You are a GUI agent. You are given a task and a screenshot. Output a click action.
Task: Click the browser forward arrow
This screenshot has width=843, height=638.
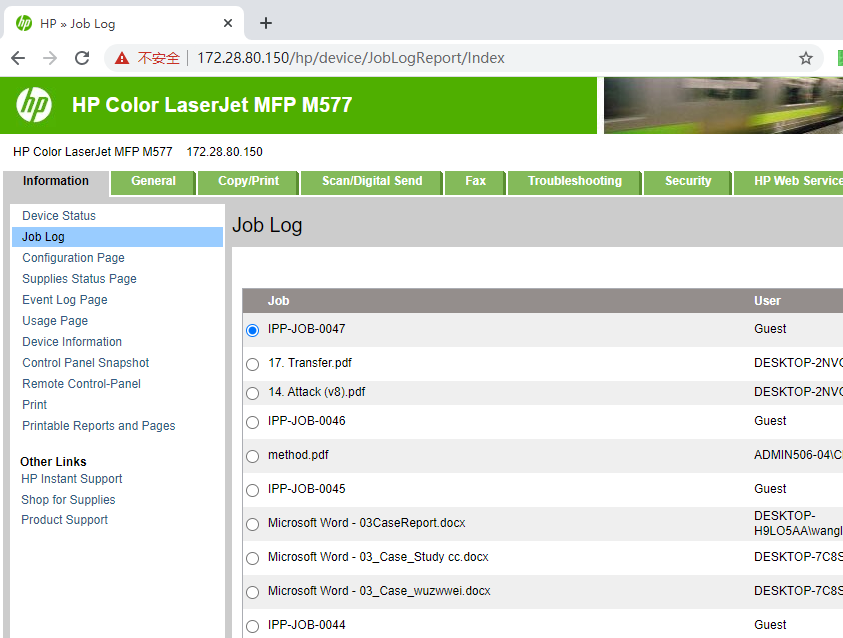(x=49, y=58)
